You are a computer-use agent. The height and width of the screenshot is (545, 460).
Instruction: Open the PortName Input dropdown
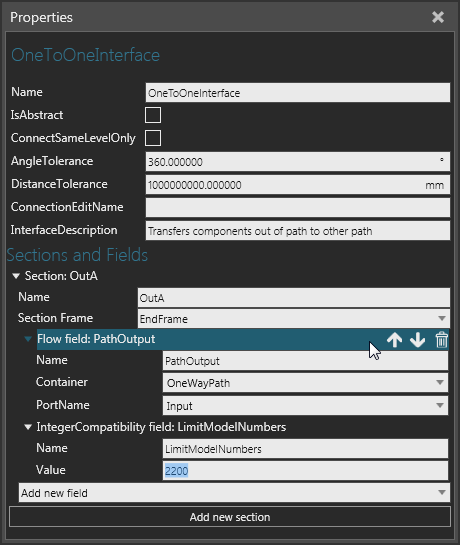pos(305,406)
